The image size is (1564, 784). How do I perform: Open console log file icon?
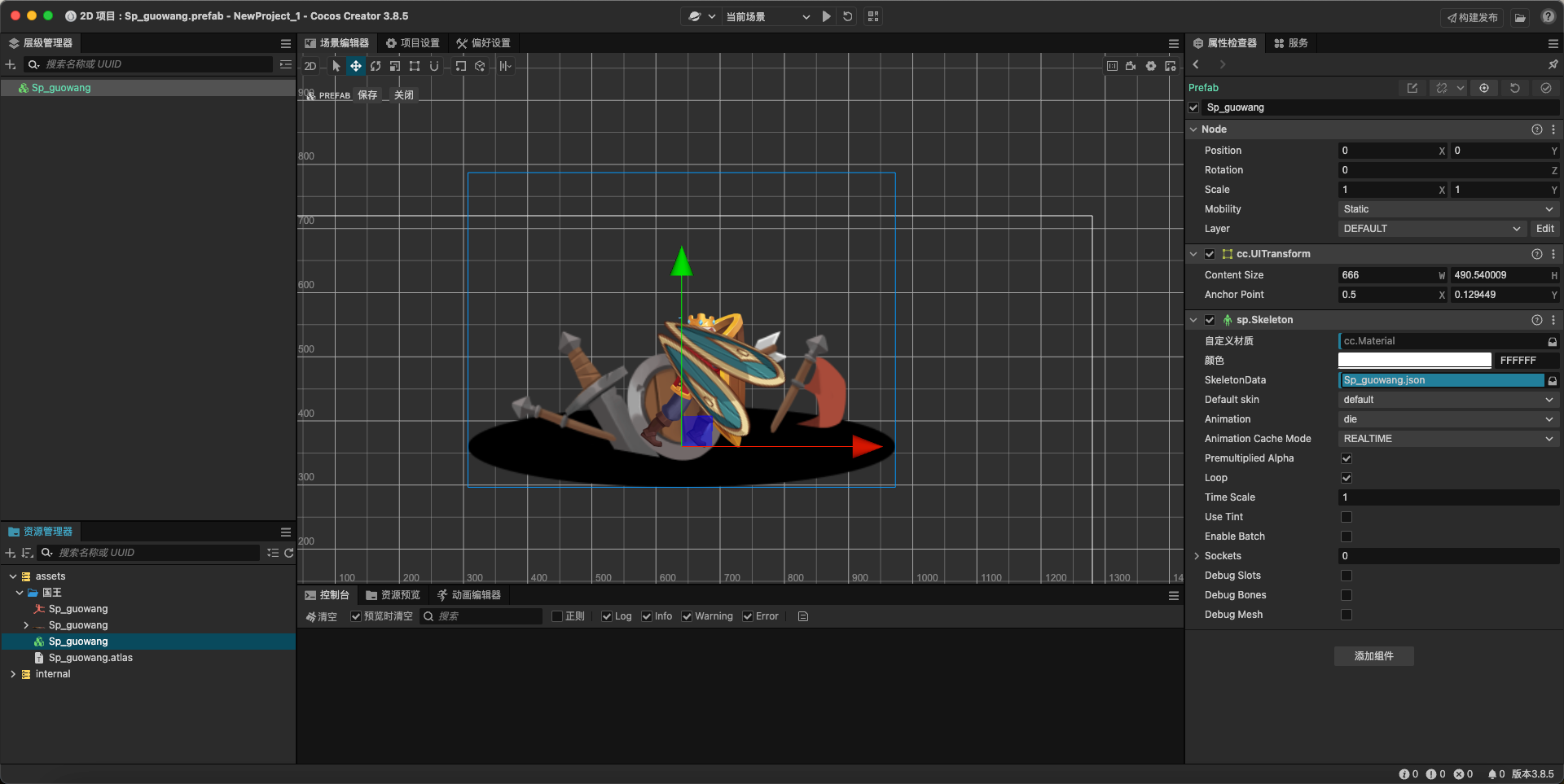[803, 616]
